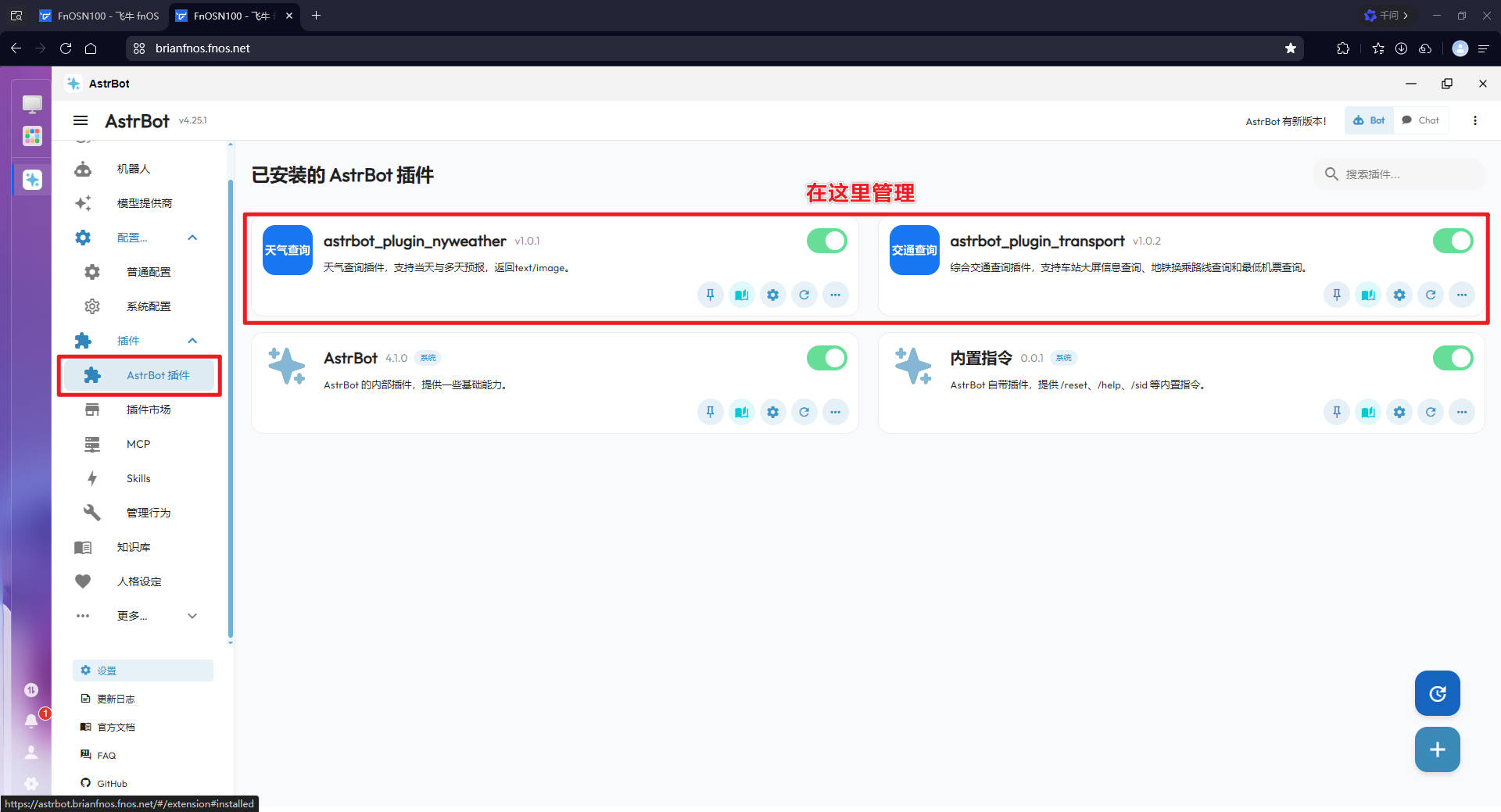Open settings gear of 内置指令 plugin
The height and width of the screenshot is (812, 1501).
pos(1399,412)
